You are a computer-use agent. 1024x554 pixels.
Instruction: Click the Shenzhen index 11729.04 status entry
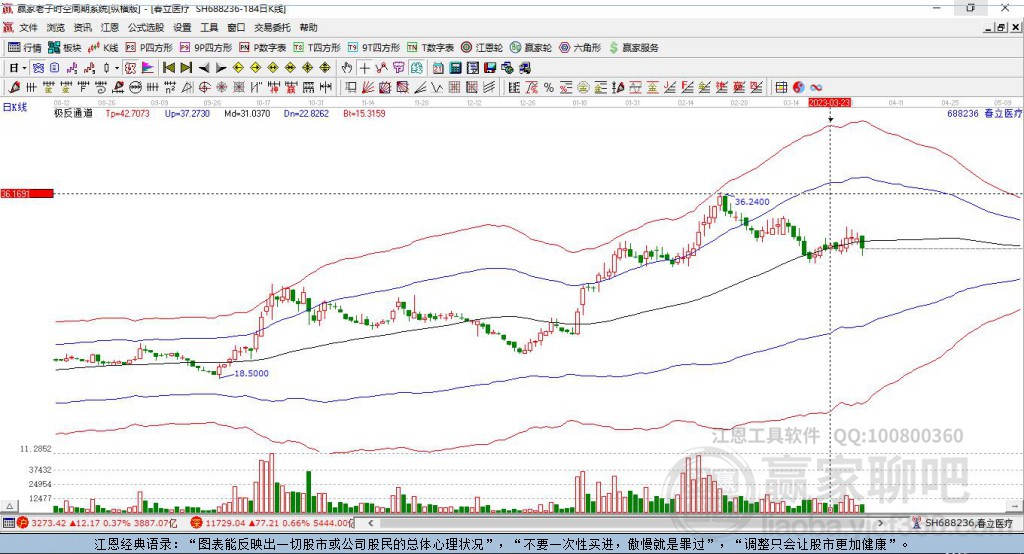[x=272, y=523]
